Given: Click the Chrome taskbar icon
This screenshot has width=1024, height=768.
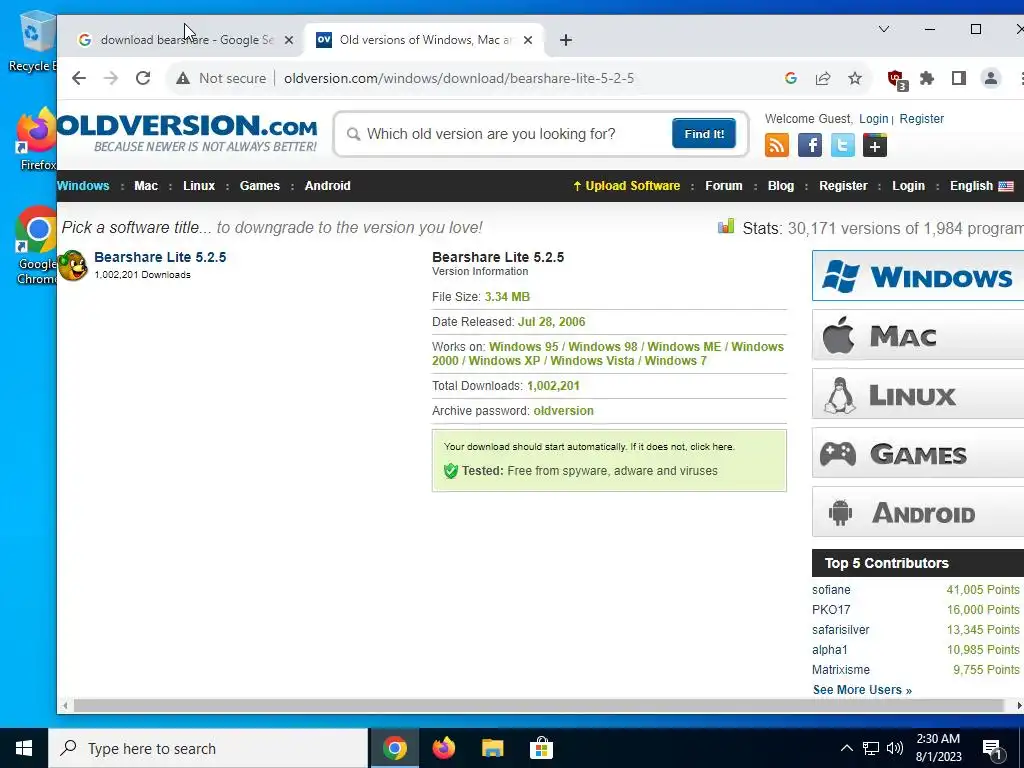Looking at the screenshot, I should pyautogui.click(x=394, y=748).
